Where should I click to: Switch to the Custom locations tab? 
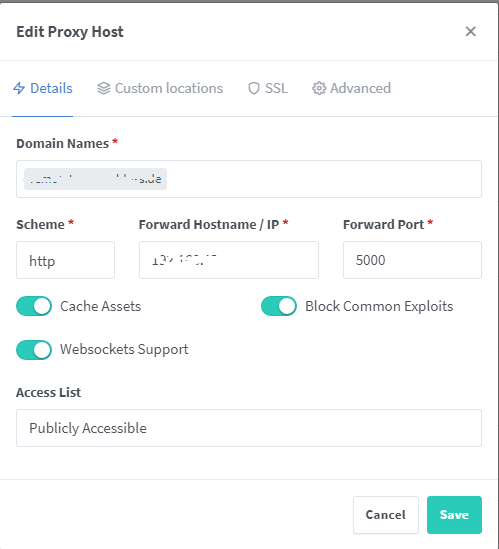tap(160, 88)
